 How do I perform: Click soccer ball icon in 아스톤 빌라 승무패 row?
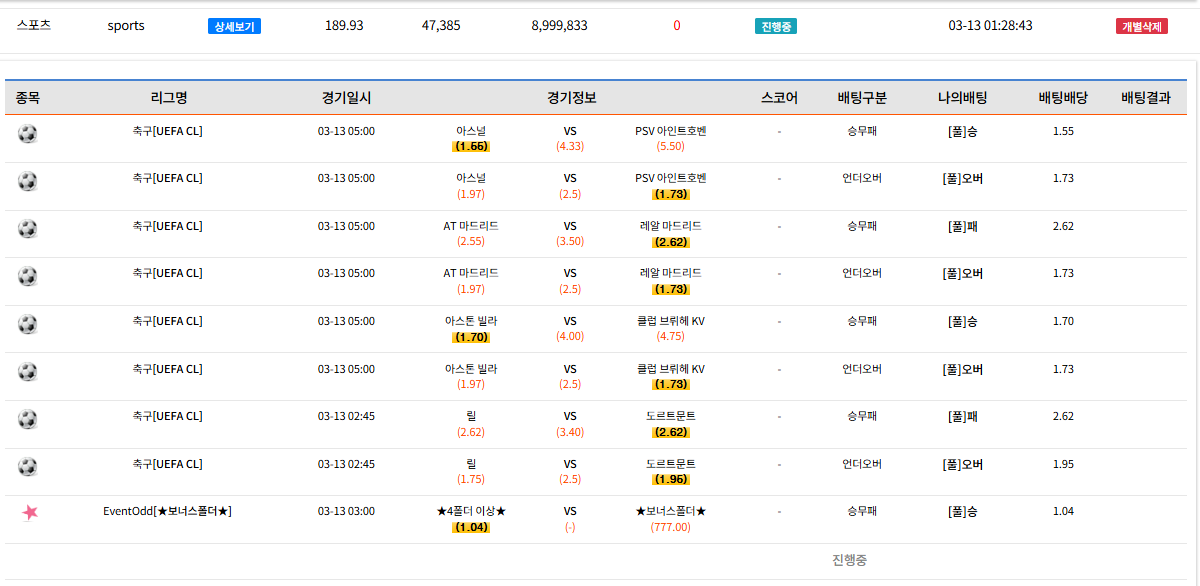click(27, 324)
